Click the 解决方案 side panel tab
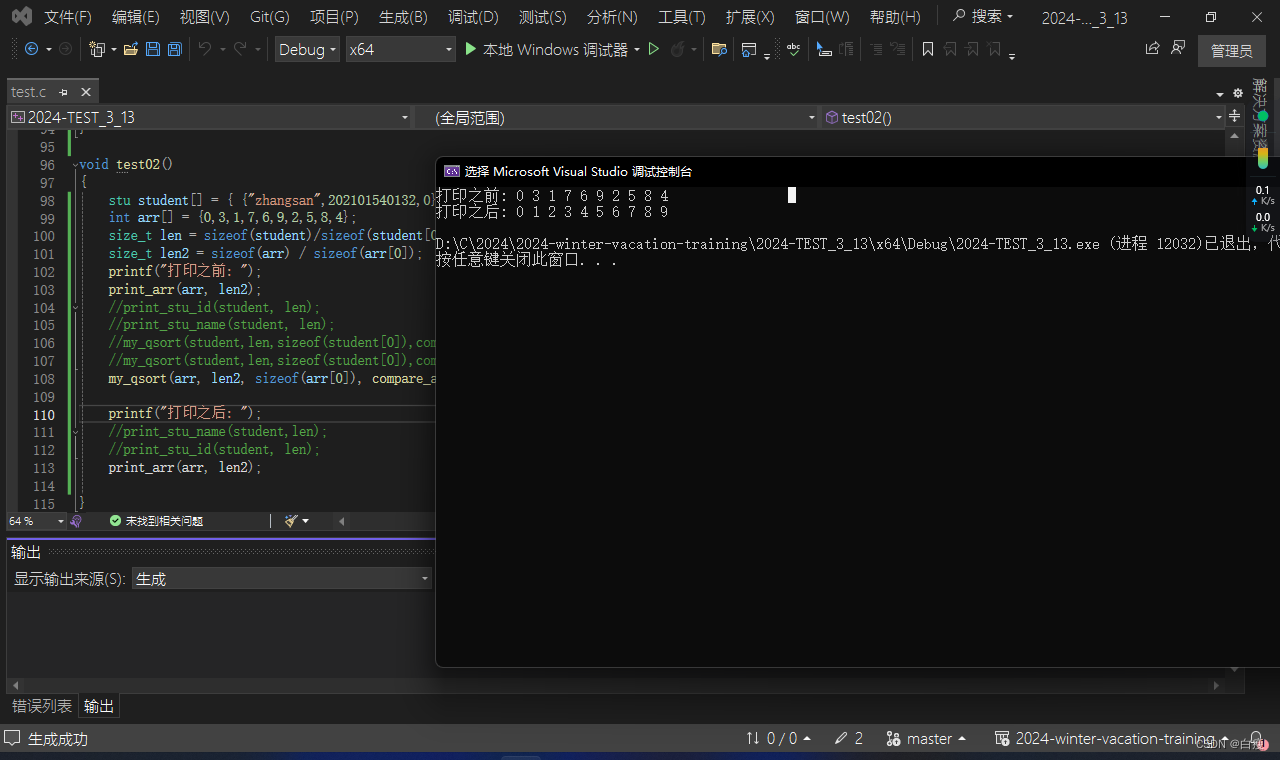The width and height of the screenshot is (1280, 760). [1261, 115]
